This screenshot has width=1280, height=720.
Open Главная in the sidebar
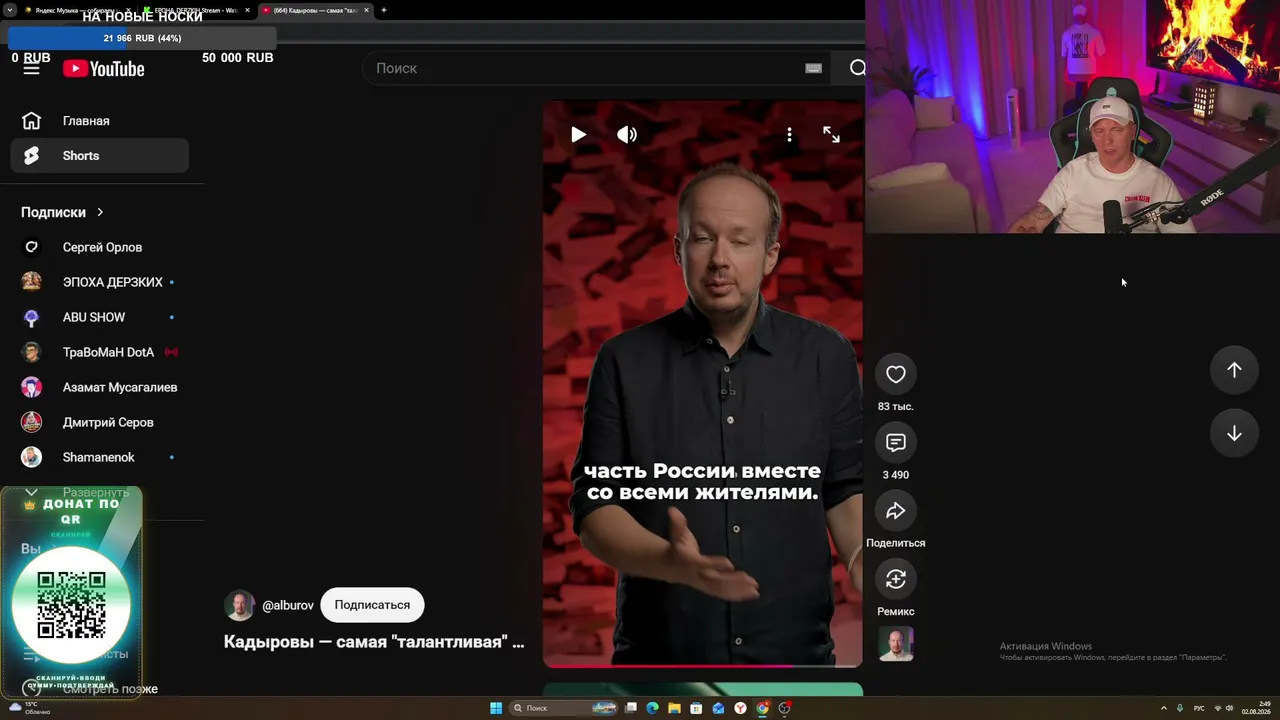coord(100,121)
